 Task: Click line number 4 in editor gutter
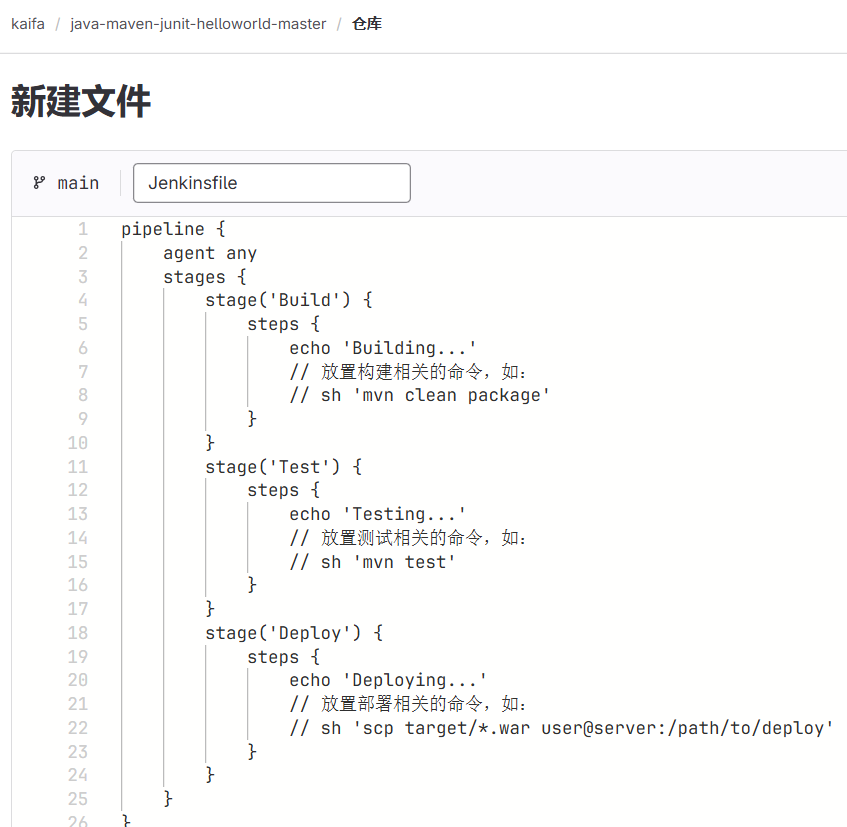tap(83, 300)
